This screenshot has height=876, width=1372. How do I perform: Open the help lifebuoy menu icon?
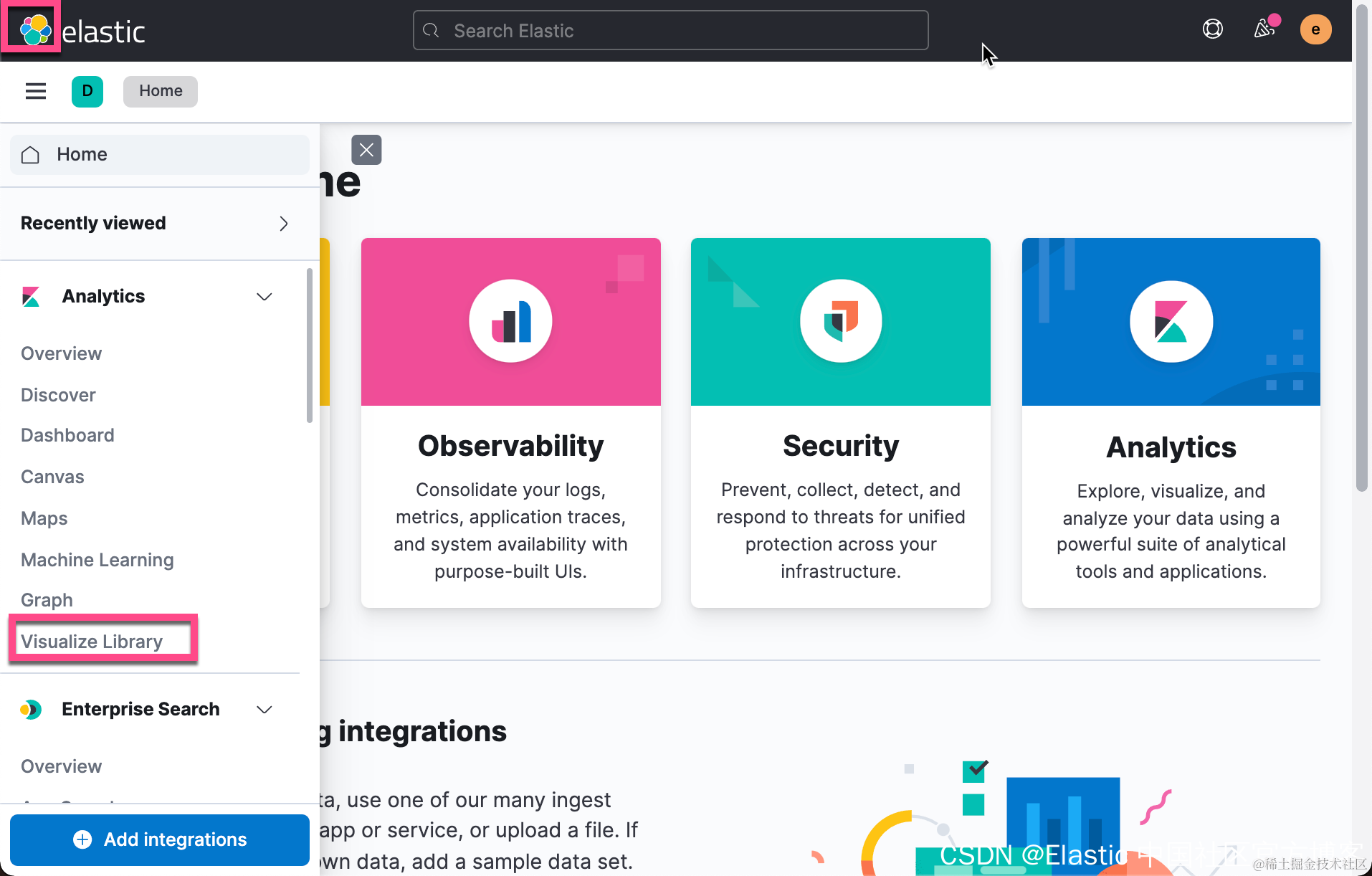click(x=1212, y=29)
